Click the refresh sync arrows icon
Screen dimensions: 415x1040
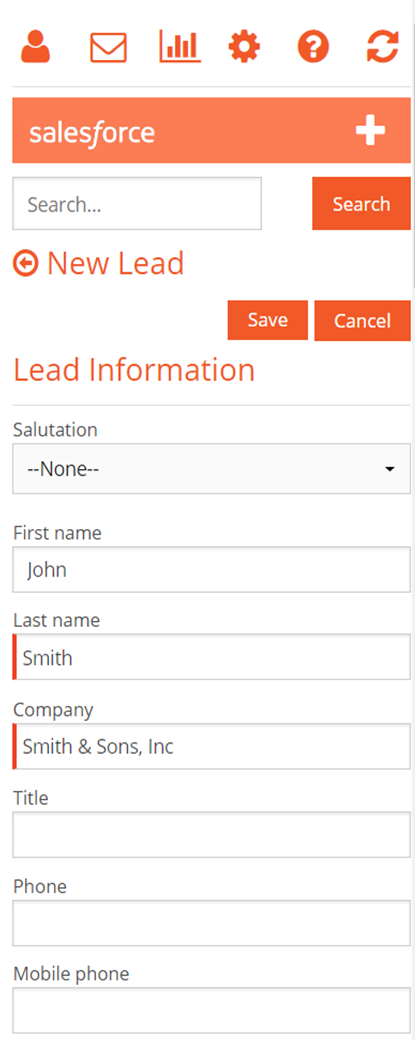pyautogui.click(x=383, y=48)
